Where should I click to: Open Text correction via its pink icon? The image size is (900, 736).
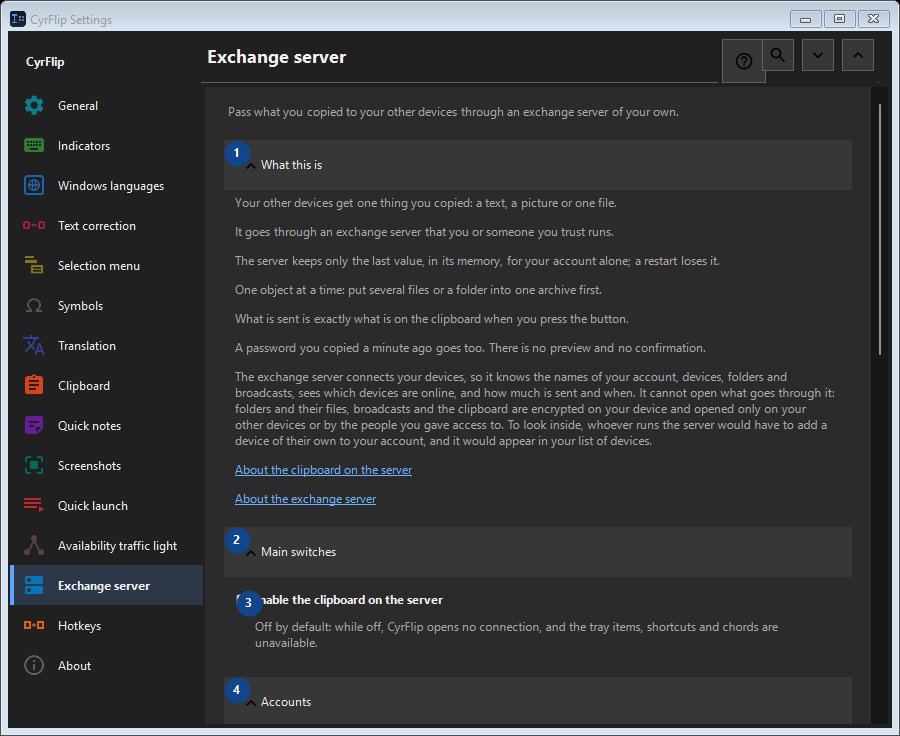[x=34, y=226]
